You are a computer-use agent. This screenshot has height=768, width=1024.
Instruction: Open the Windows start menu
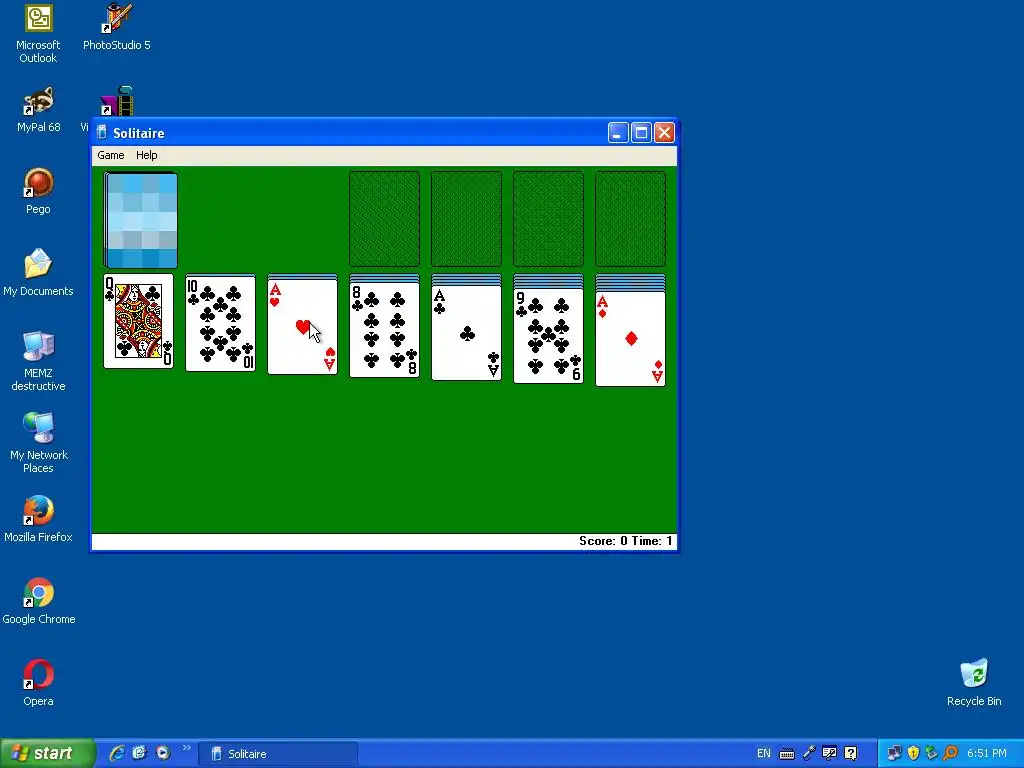point(47,754)
